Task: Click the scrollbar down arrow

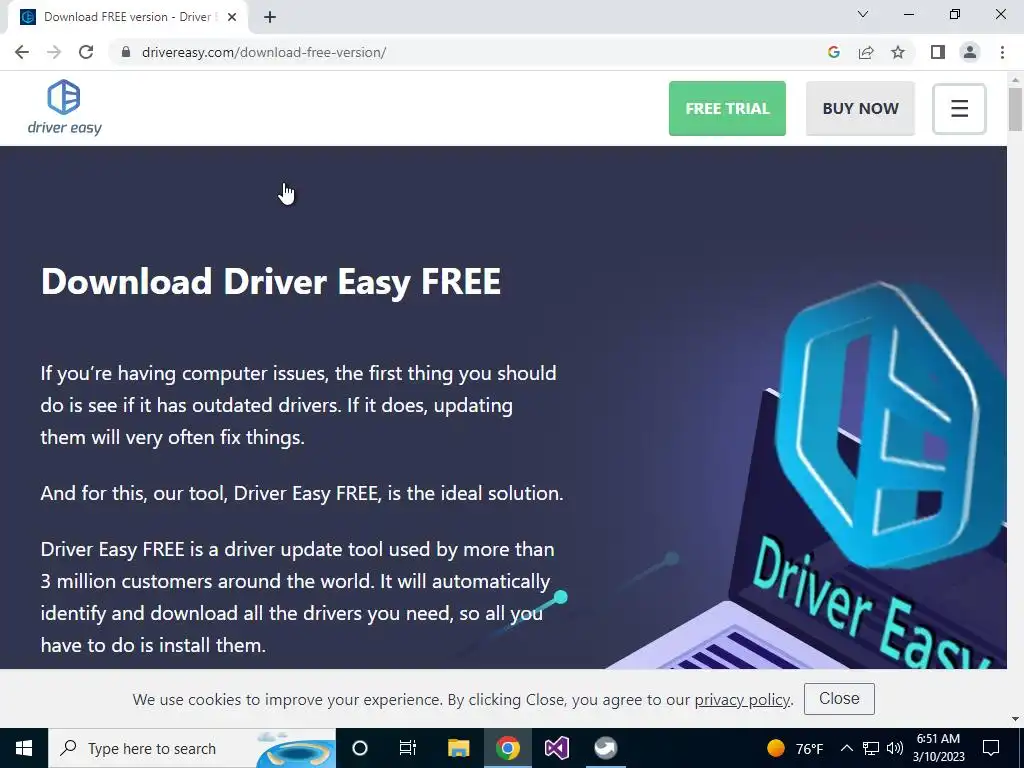Action: [1015, 719]
